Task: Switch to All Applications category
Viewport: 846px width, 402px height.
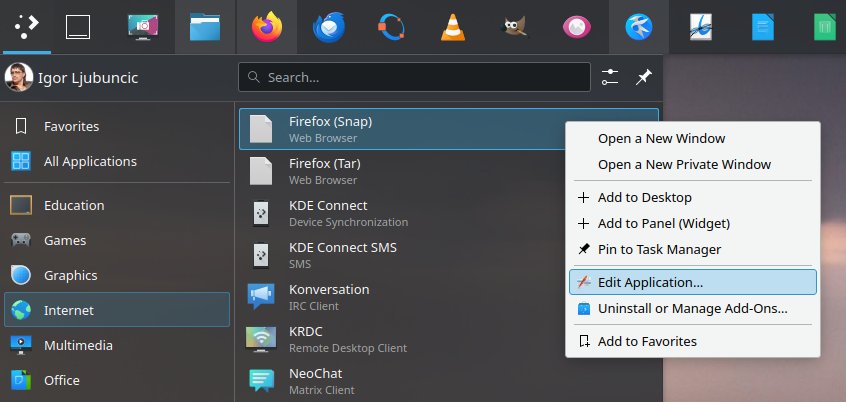Action: pos(90,161)
